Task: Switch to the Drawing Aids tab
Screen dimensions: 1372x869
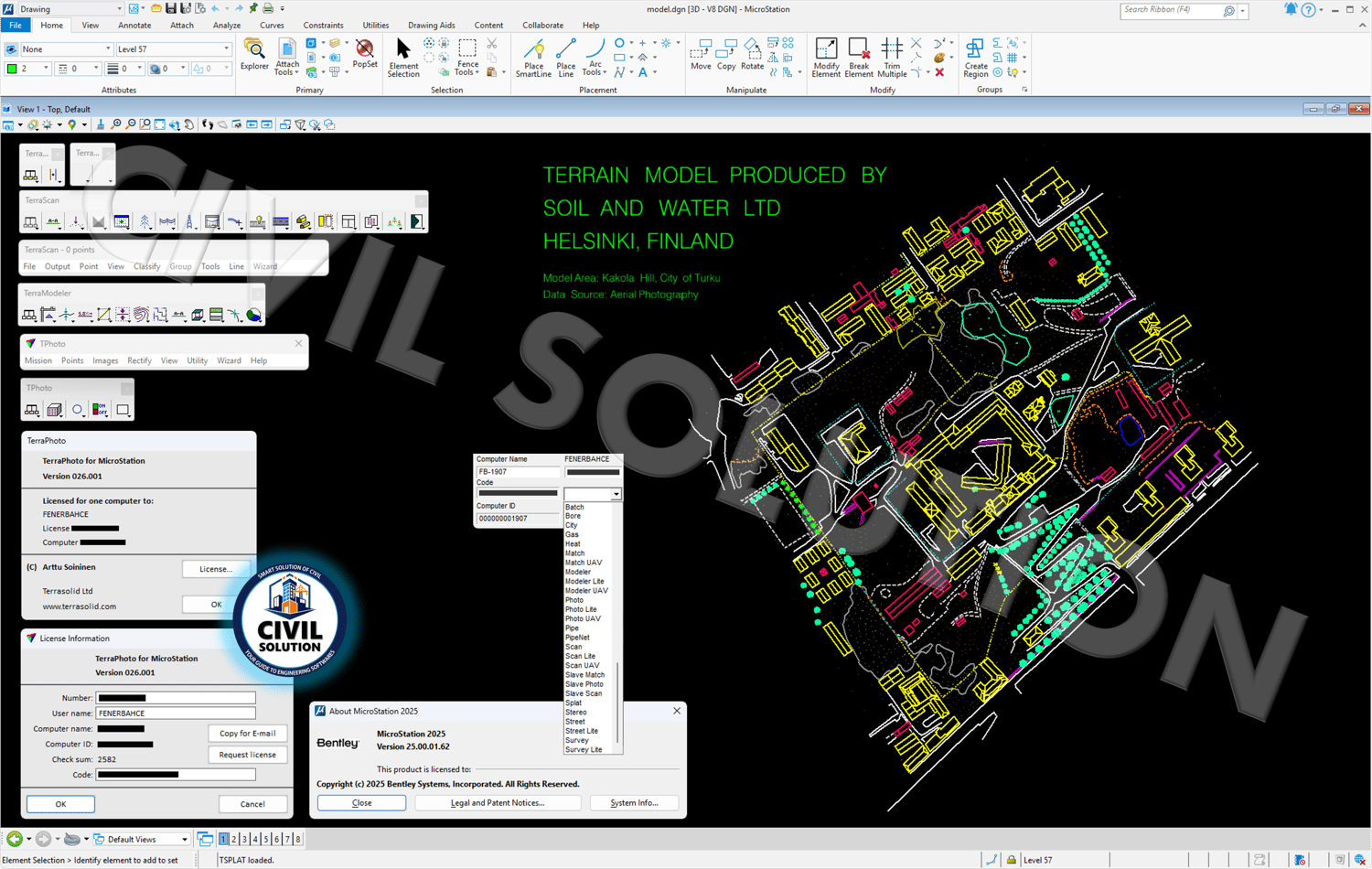Action: point(431,26)
